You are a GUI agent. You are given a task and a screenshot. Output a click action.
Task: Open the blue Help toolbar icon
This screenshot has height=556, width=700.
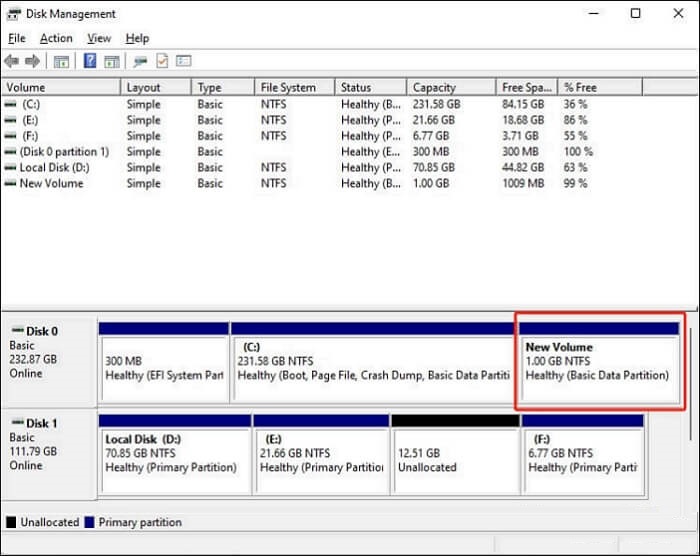[x=90, y=60]
